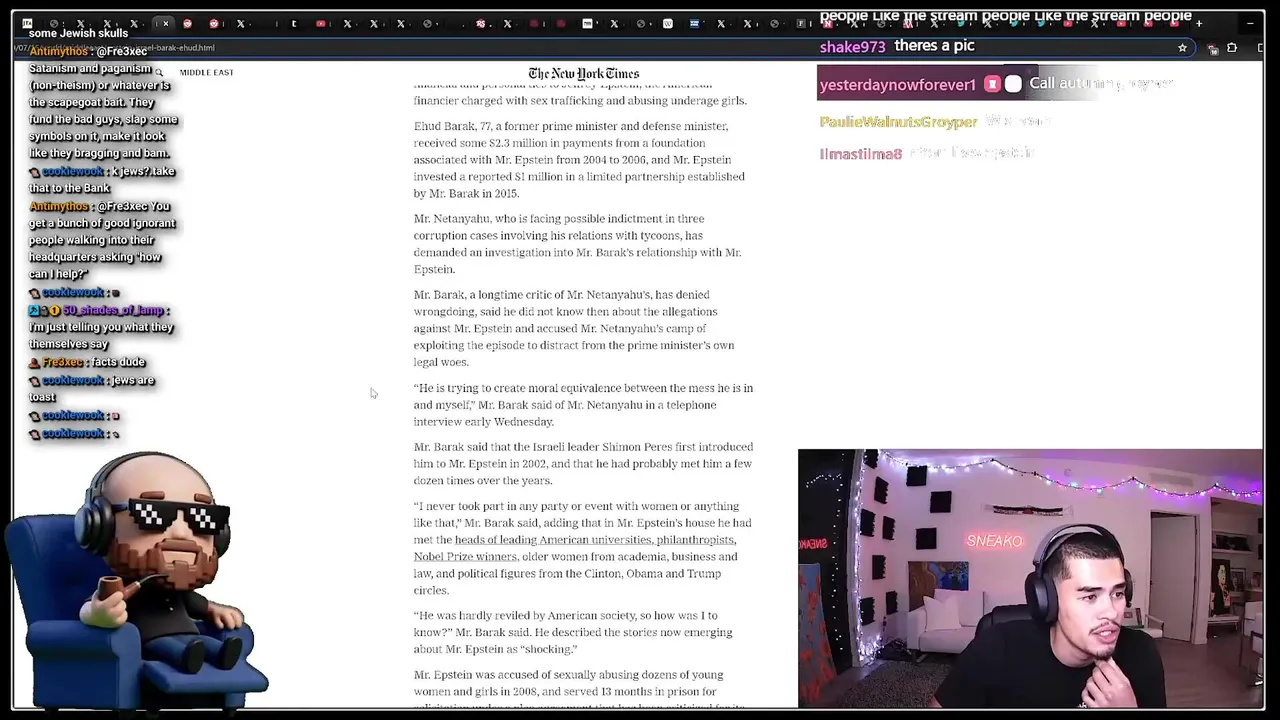This screenshot has width=1280, height=720.
Task: Open a new browser tab with plus
Action: click(1199, 24)
